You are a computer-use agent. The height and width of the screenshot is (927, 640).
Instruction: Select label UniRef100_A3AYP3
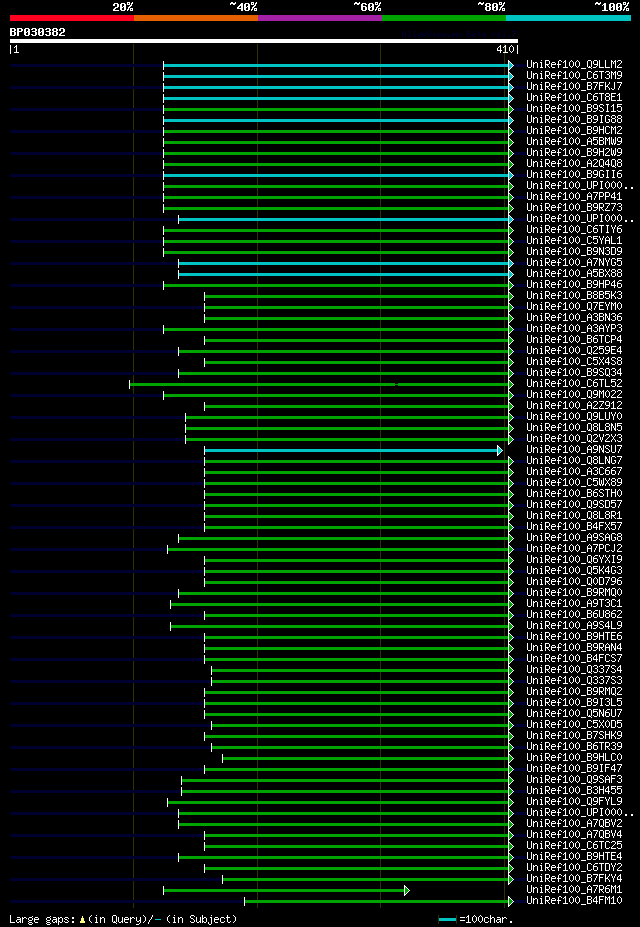(574, 329)
